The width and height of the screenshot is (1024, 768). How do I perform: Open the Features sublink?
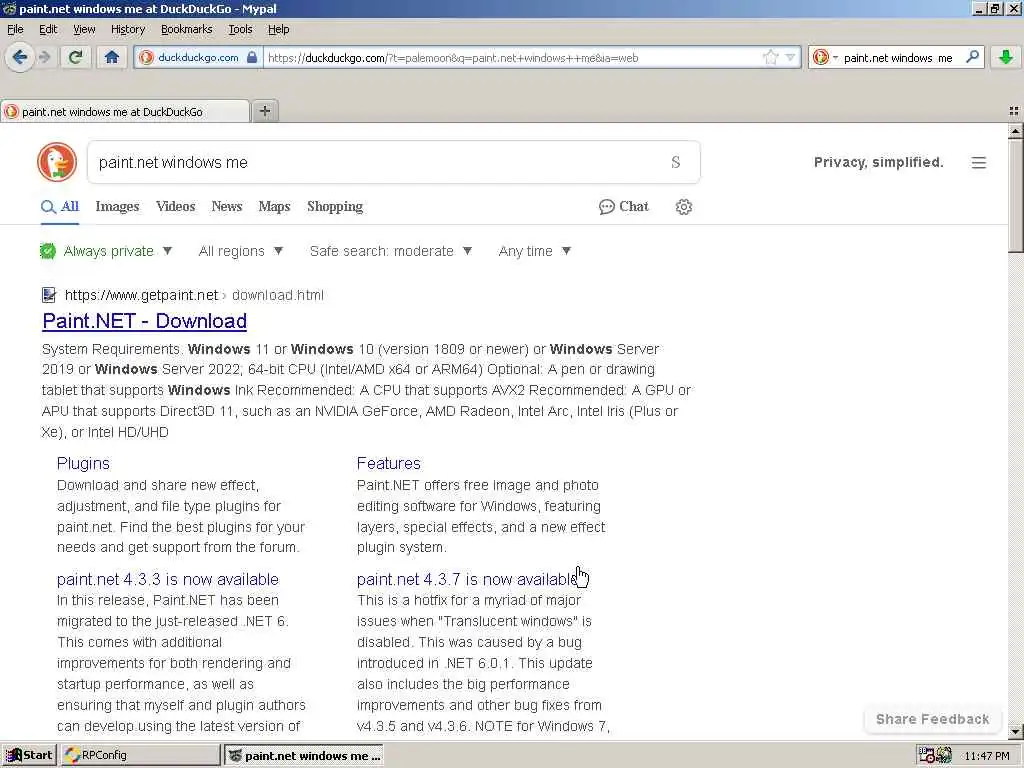(389, 463)
